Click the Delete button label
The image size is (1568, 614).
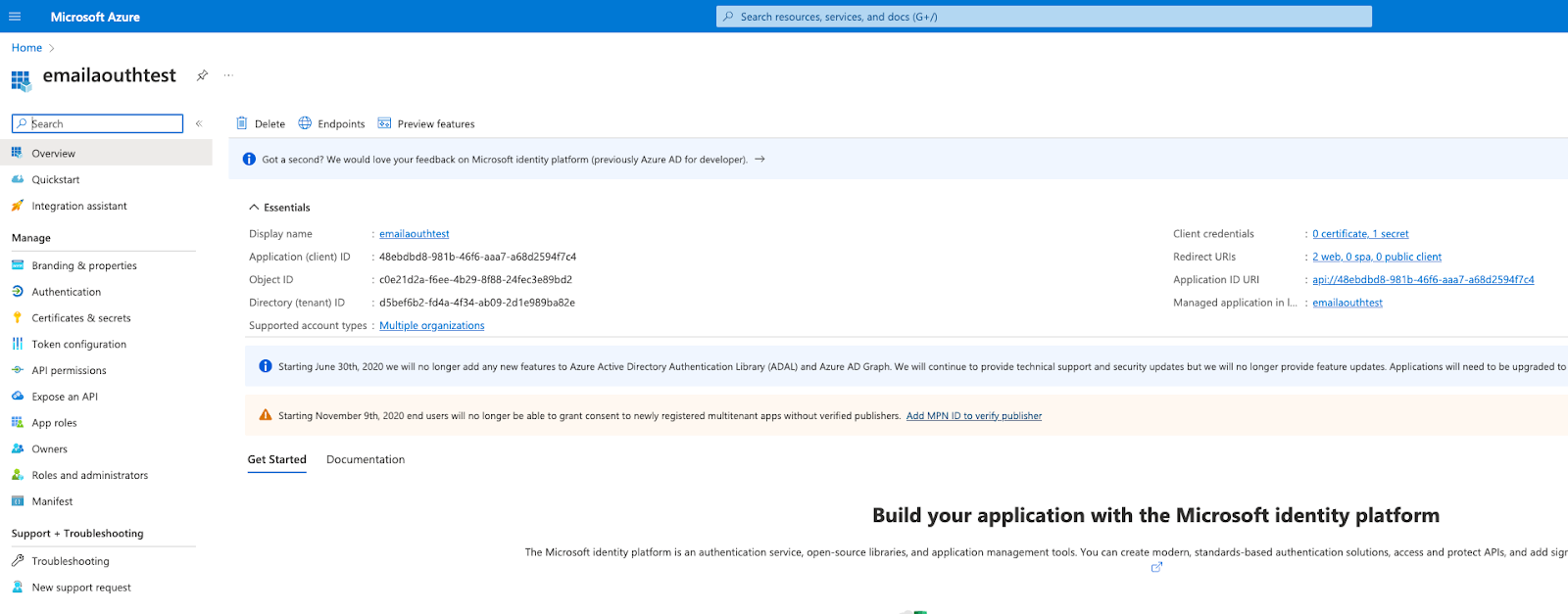pyautogui.click(x=269, y=124)
